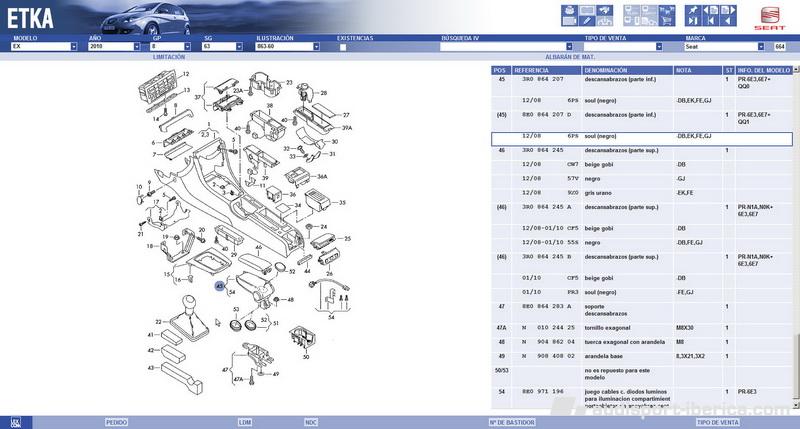
Task: Open the Modelo dropdown
Action: (74, 47)
